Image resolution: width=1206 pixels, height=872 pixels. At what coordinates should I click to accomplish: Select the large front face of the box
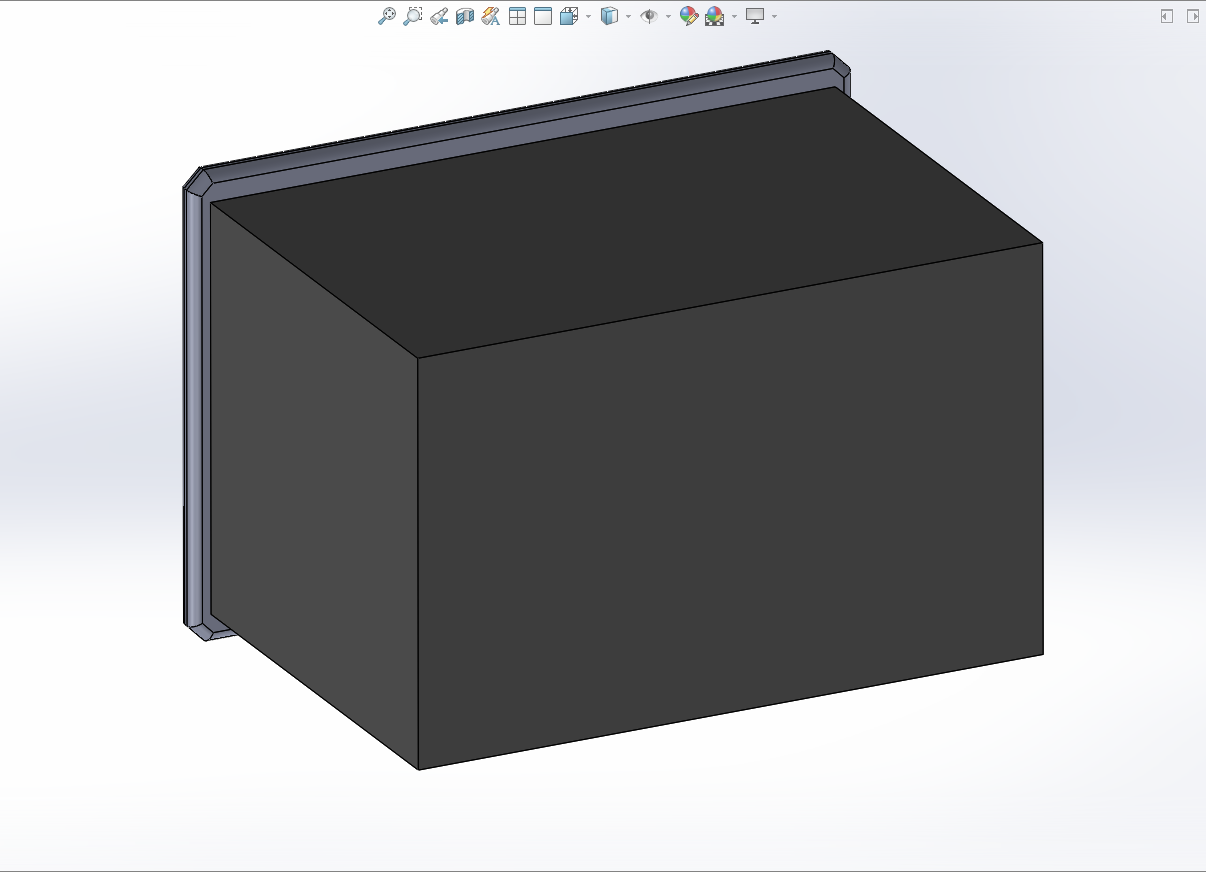[730, 505]
